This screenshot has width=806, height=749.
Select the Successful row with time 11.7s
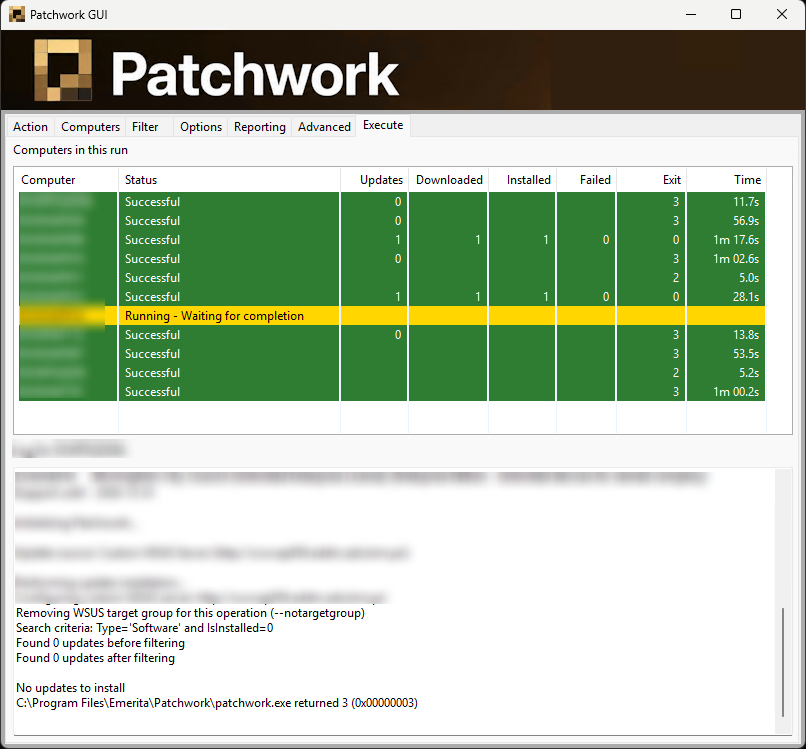pyautogui.click(x=392, y=202)
